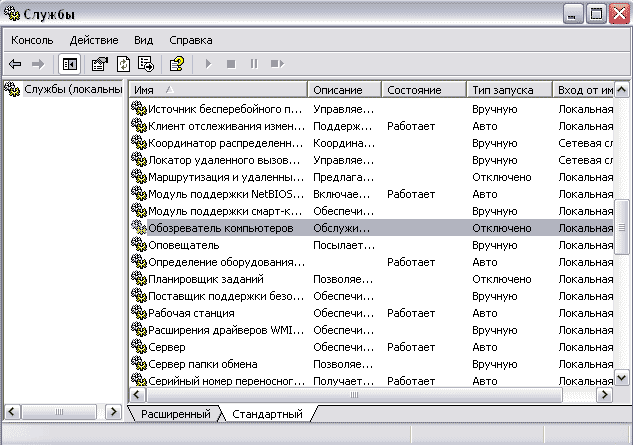Screen dimensions: 633x445
Task: Select Определение оборудования… service
Action: (x=226, y=262)
